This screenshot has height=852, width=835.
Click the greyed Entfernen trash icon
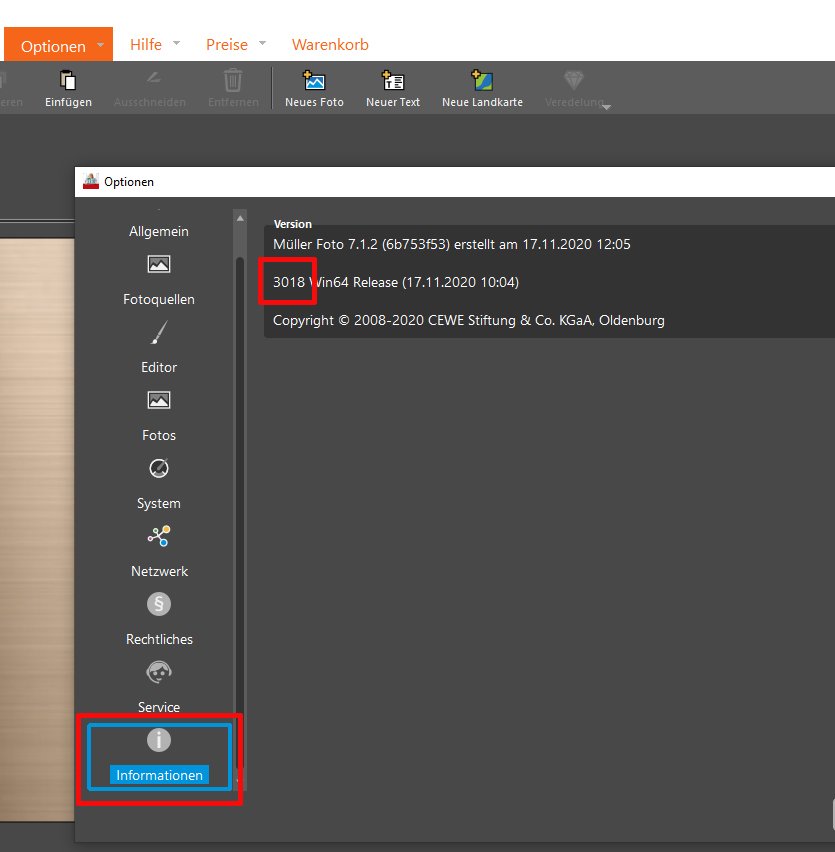233,80
